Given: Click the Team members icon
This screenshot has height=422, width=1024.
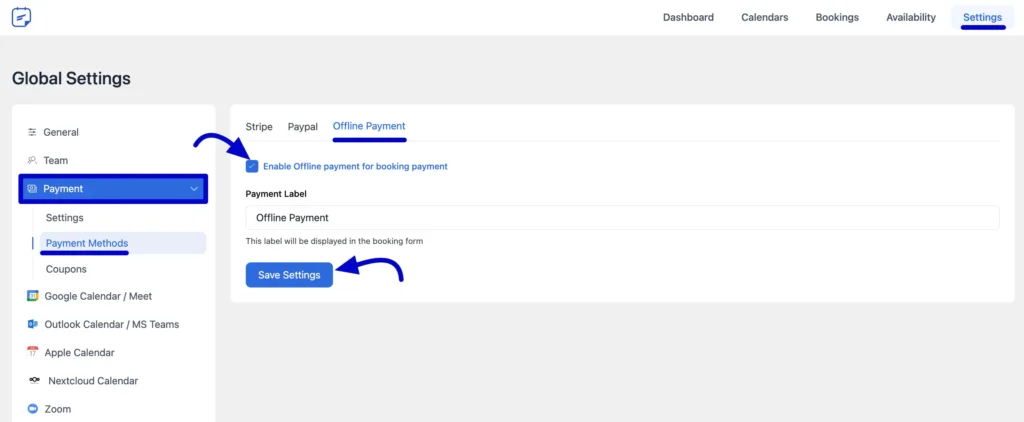Looking at the screenshot, I should point(32,160).
